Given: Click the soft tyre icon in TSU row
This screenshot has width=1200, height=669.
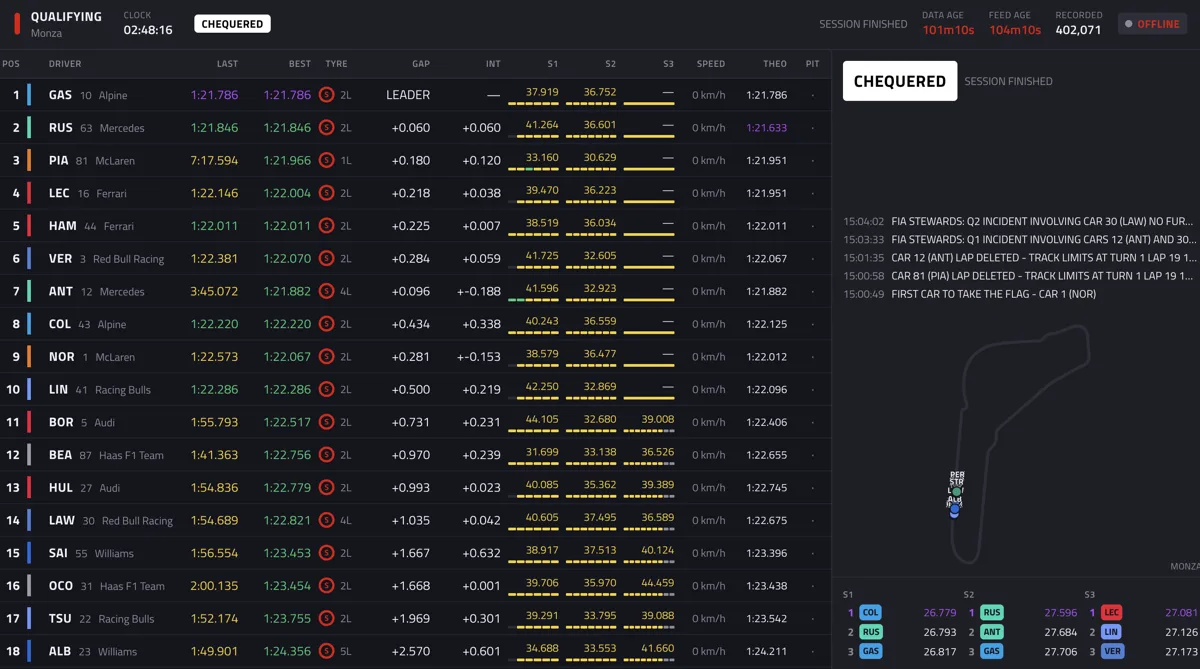Looking at the screenshot, I should point(326,618).
